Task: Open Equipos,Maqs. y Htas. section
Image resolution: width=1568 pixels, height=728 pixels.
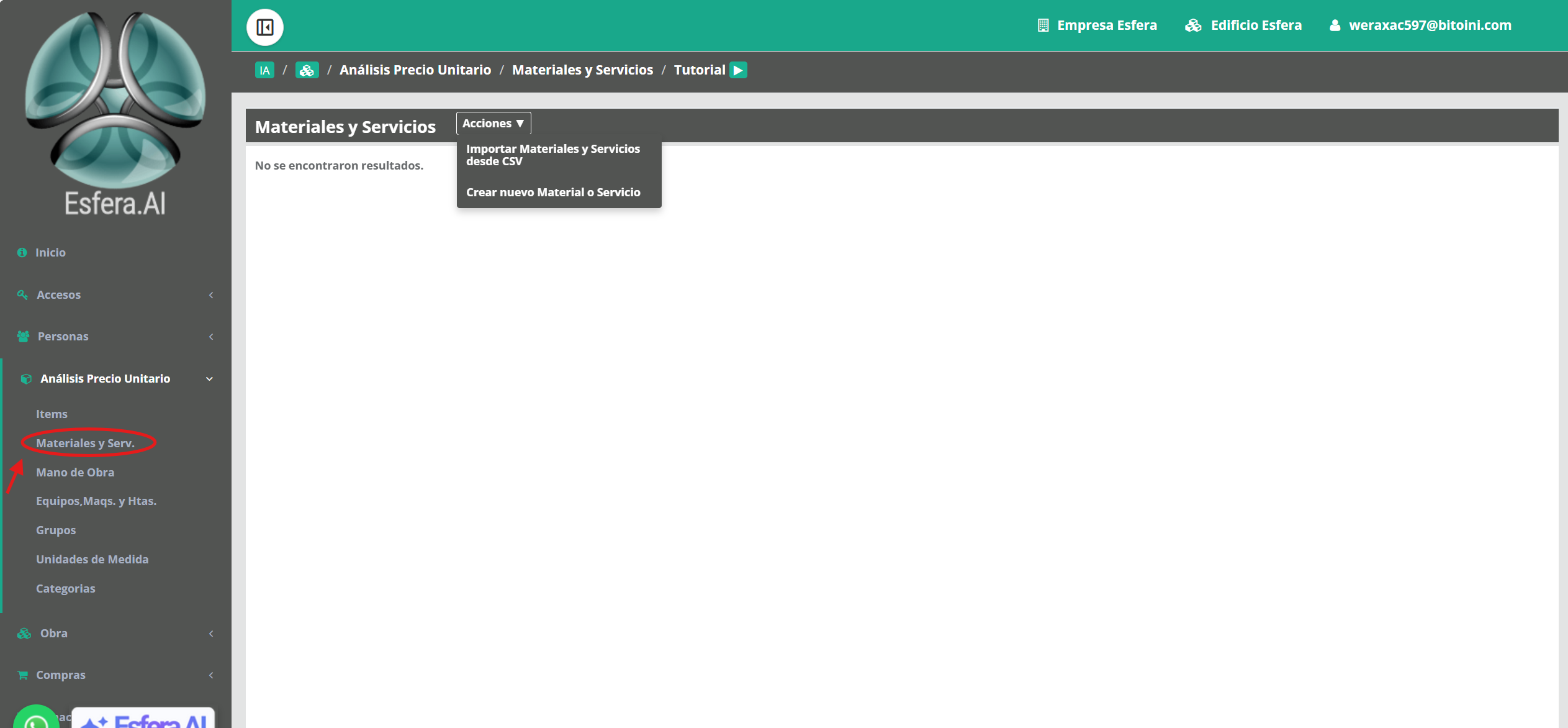Action: coord(96,501)
